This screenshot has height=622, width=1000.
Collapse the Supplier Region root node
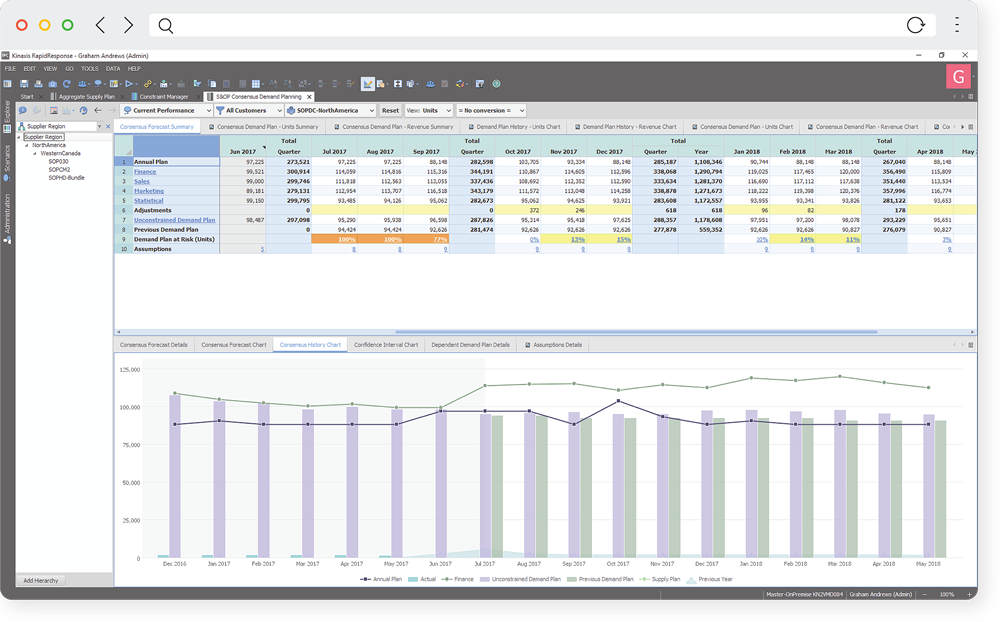pos(19,137)
